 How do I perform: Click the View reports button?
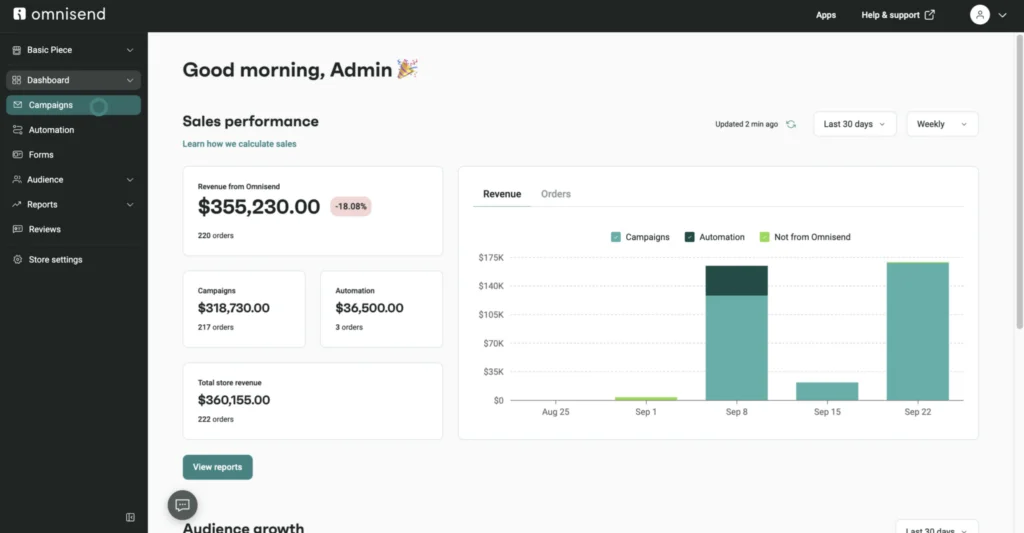217,467
